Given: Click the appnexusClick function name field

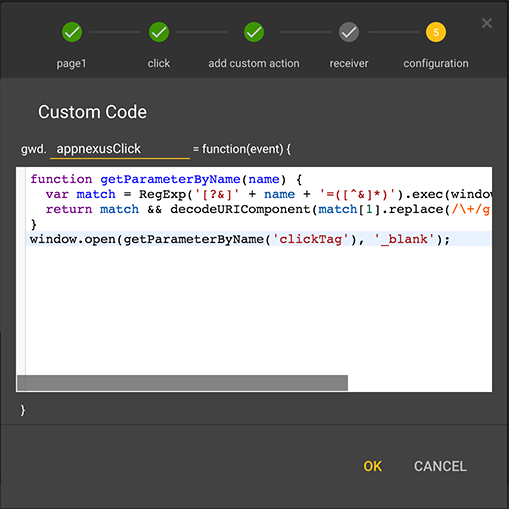Looking at the screenshot, I should coord(120,149).
